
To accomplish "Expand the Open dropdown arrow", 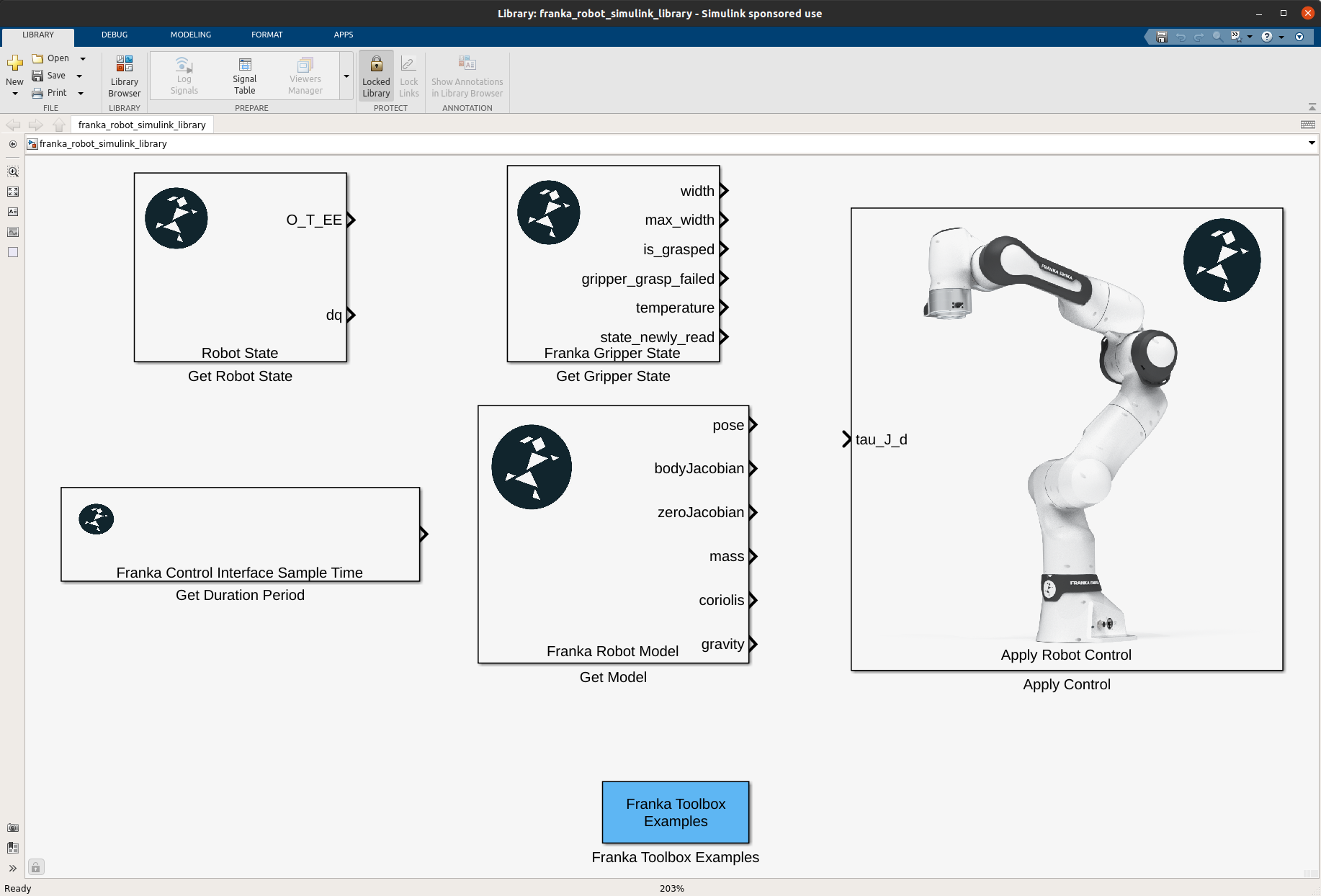I will (83, 58).
